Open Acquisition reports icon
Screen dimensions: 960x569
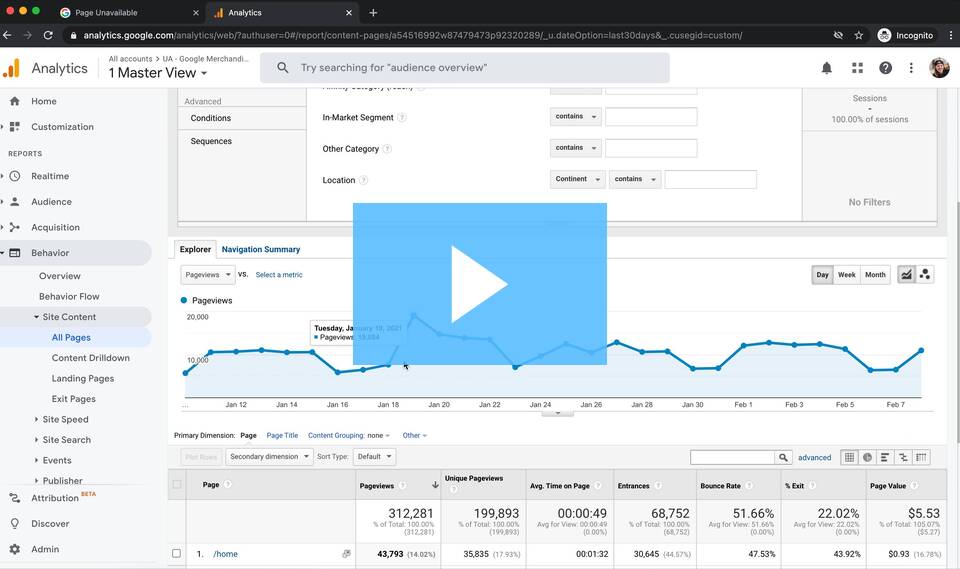(x=15, y=227)
